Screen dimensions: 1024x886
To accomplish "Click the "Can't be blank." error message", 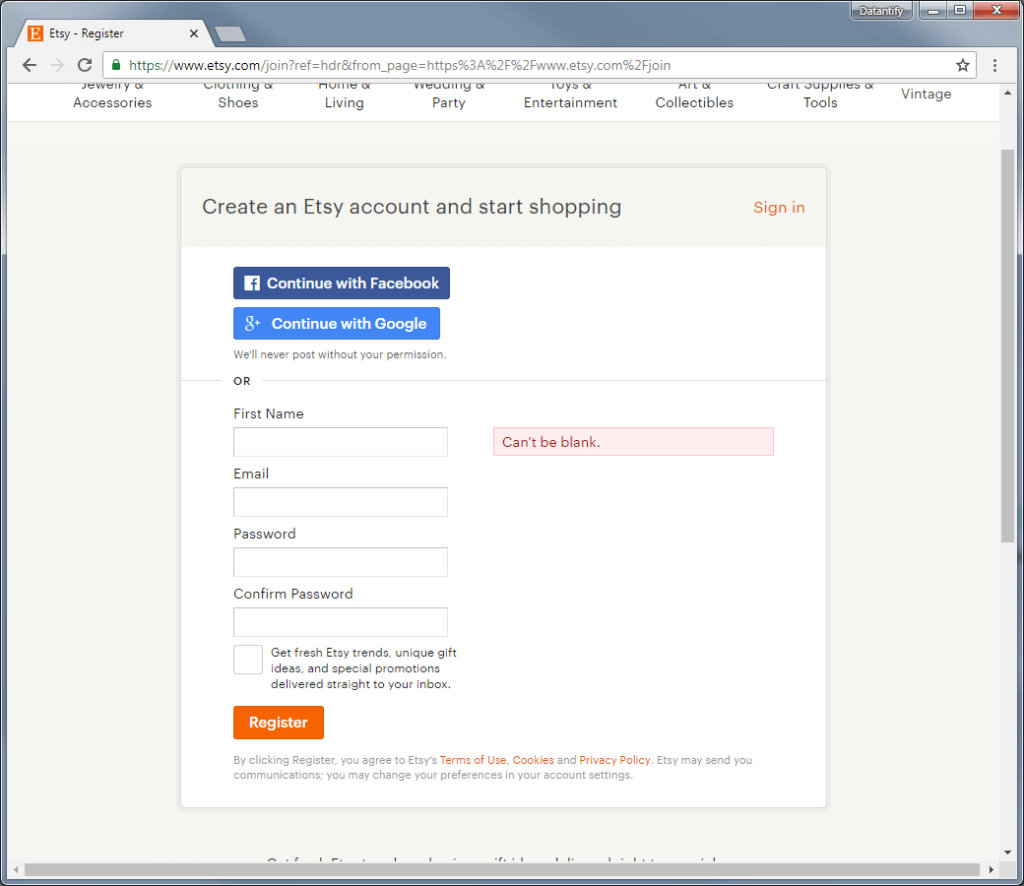I will [633, 442].
